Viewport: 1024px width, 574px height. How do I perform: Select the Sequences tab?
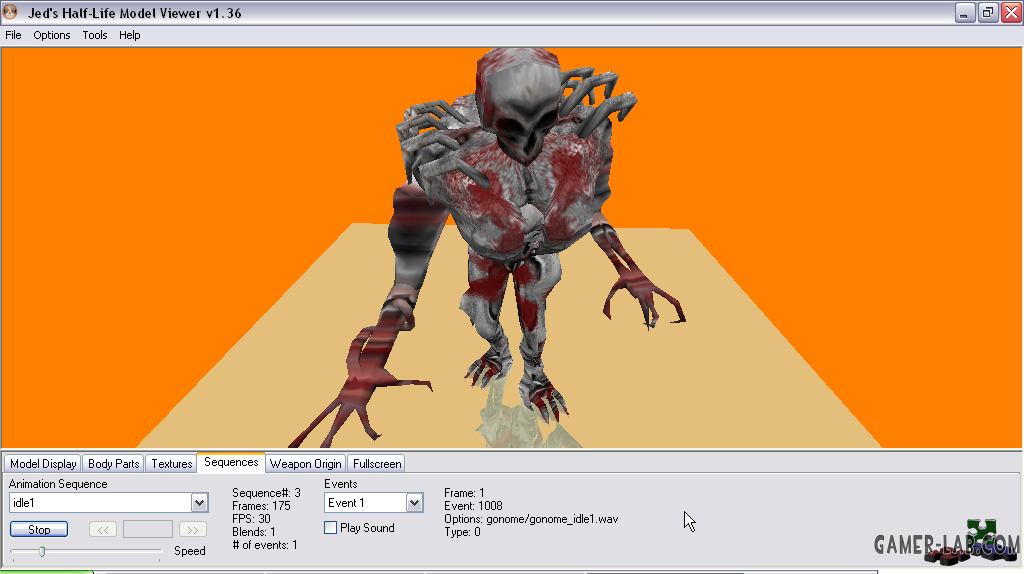[x=231, y=462]
